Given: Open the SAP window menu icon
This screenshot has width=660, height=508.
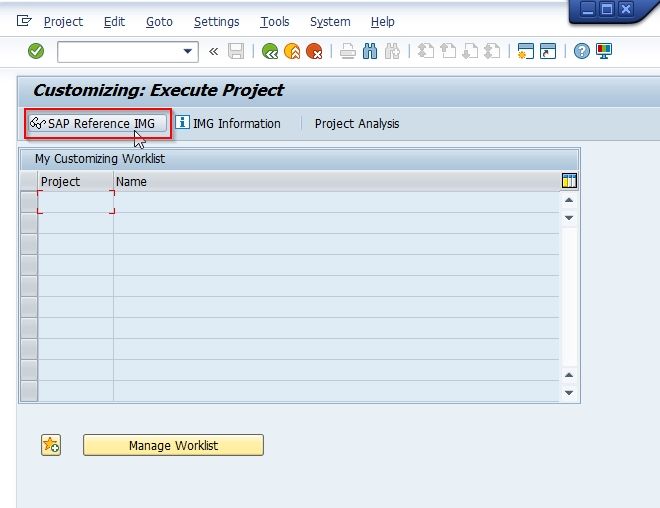Looking at the screenshot, I should [x=24, y=21].
